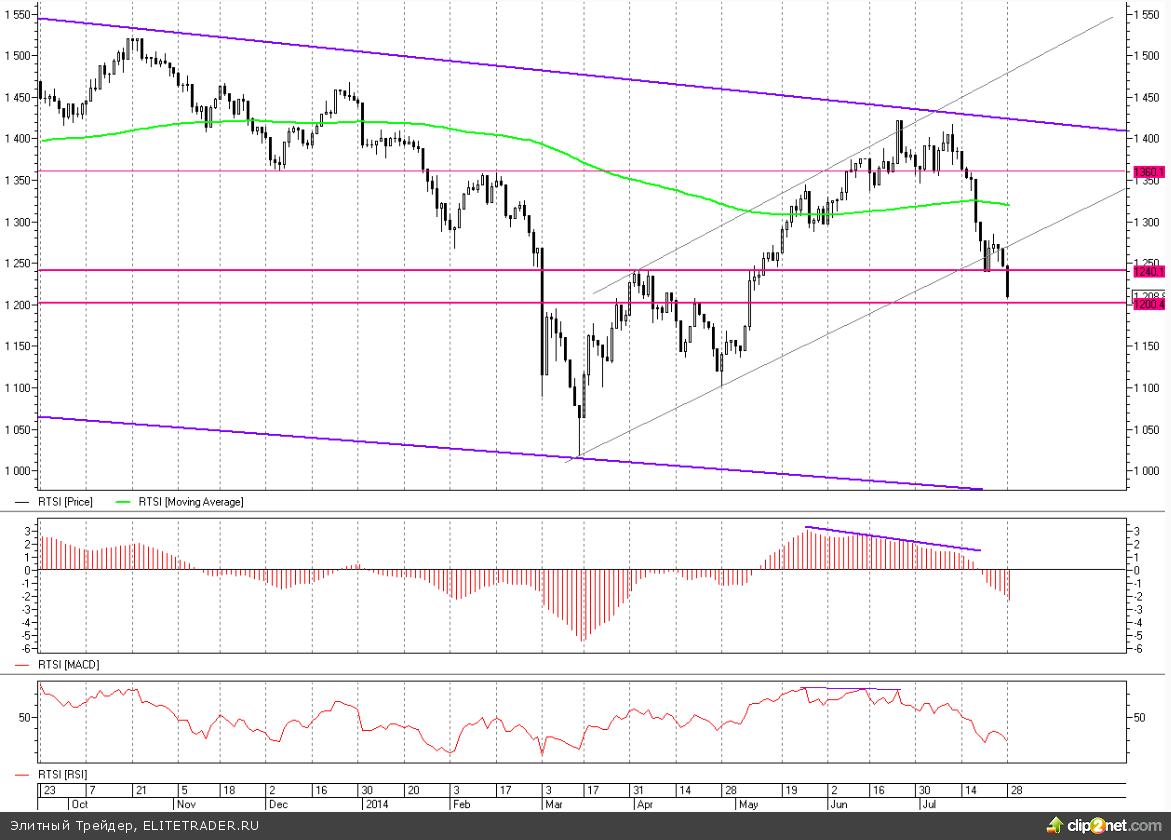This screenshot has width=1171, height=840.
Task: Select the 1360.1 pink price level tag
Action: (1148, 172)
